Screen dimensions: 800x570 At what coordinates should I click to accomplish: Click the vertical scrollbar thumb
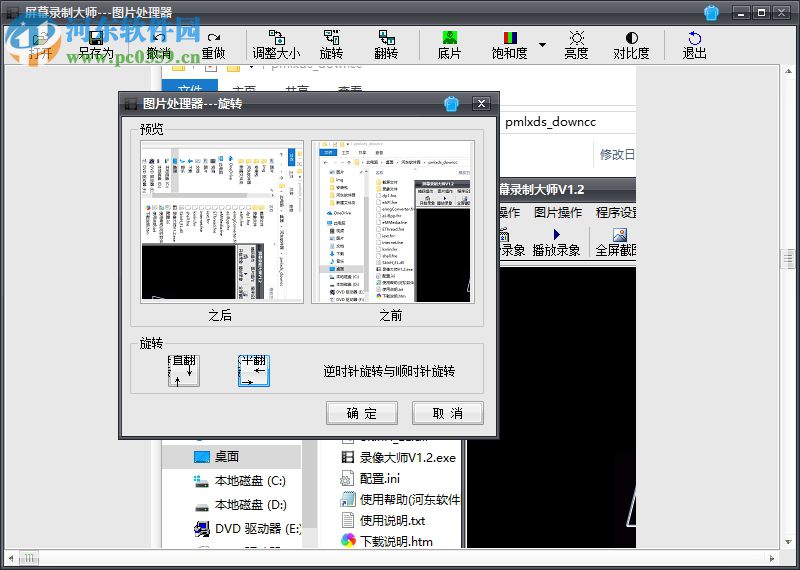tap(787, 259)
